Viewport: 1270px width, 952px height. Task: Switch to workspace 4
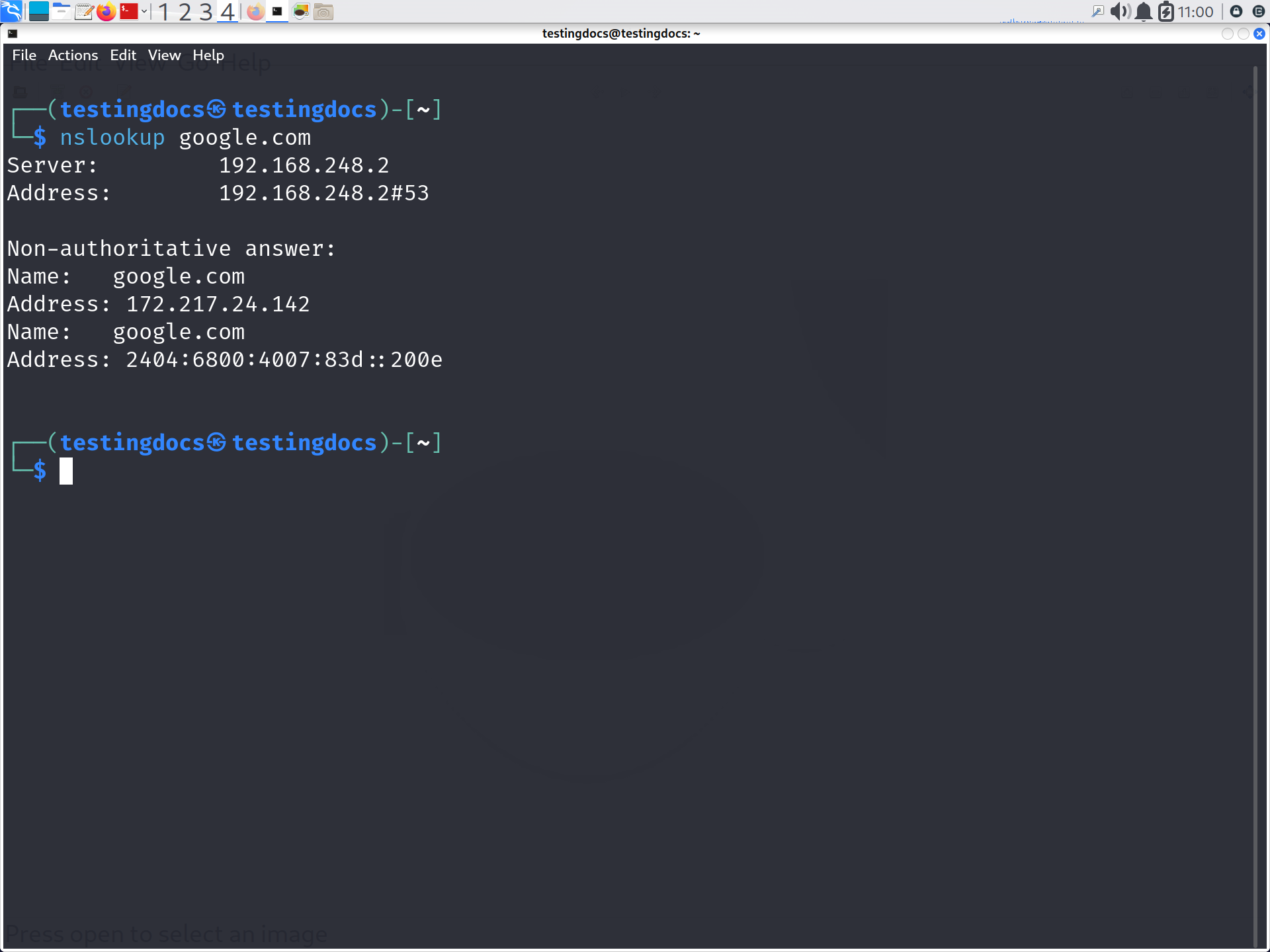tap(228, 12)
